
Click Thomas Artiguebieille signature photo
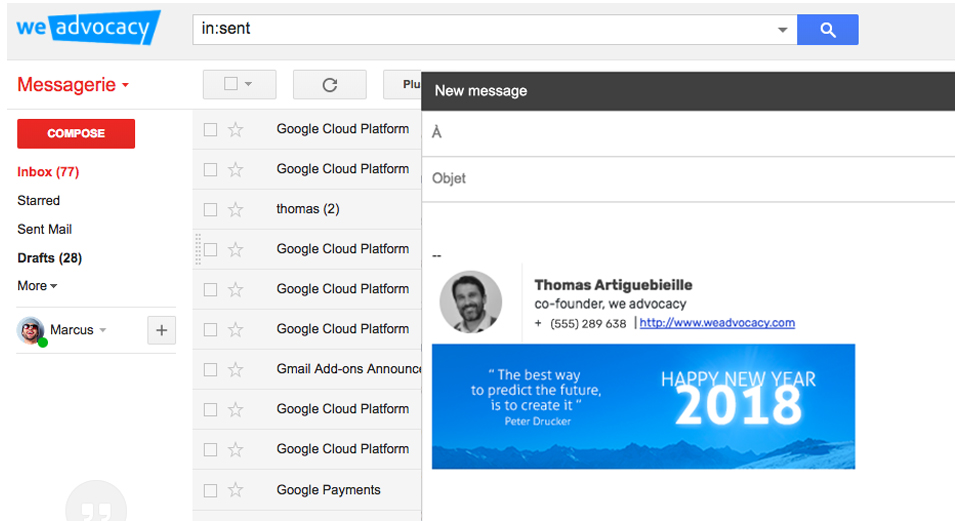pyautogui.click(x=471, y=302)
